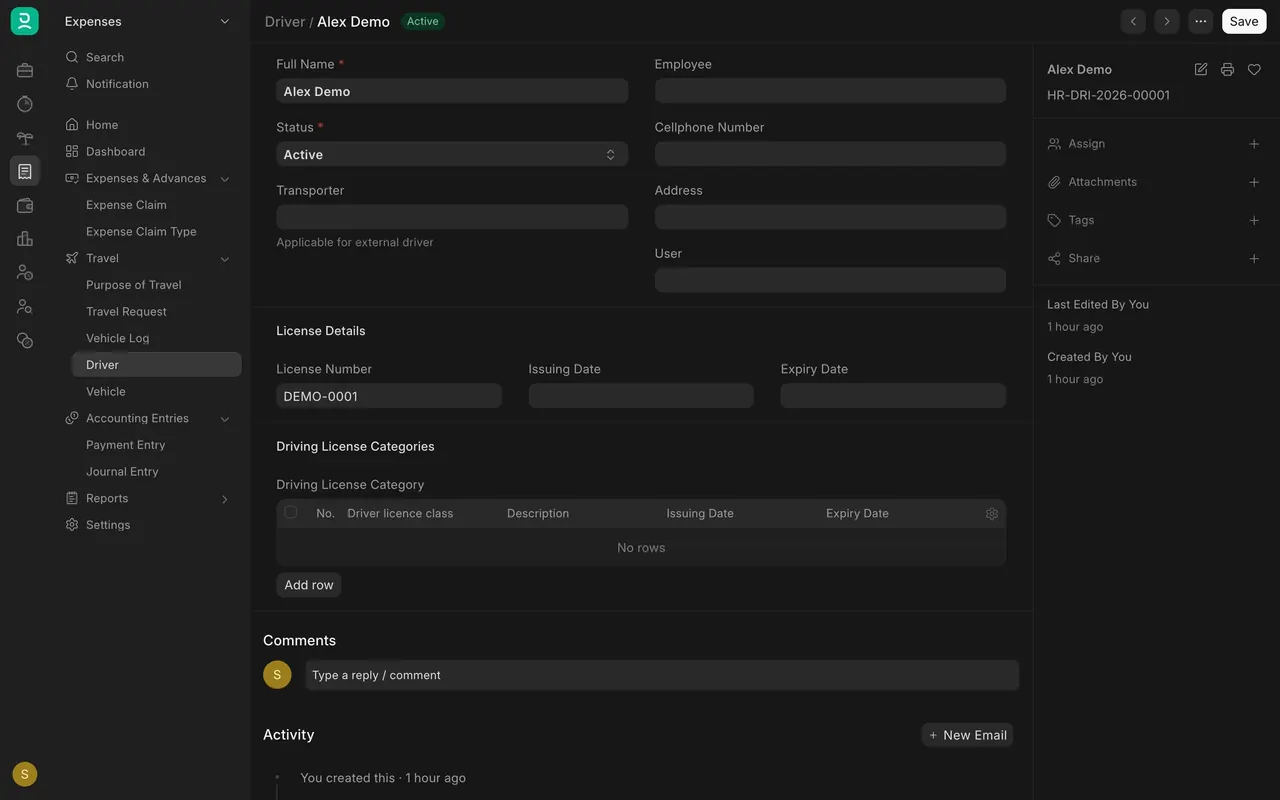Viewport: 1280px width, 800px height.
Task: Click the New Email button
Action: click(x=967, y=735)
